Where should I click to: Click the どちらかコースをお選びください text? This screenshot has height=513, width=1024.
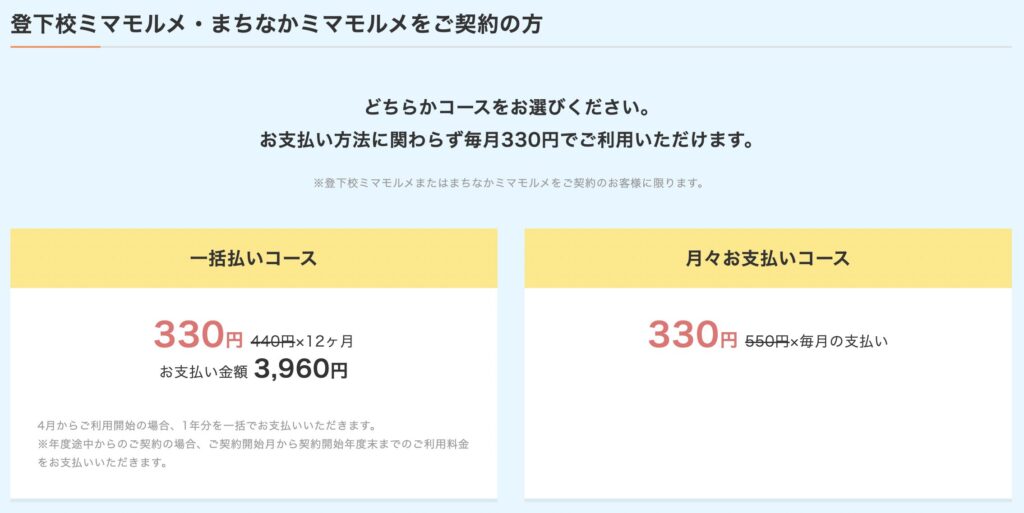pos(511,106)
